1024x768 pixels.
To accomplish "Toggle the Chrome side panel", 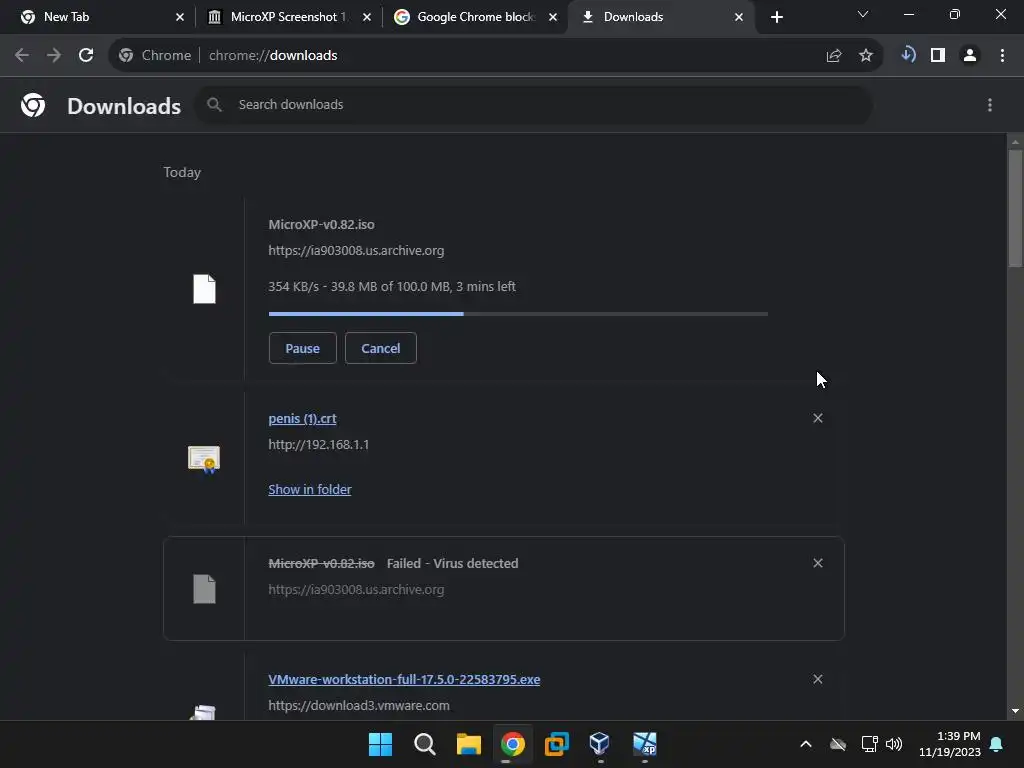I will click(938, 56).
